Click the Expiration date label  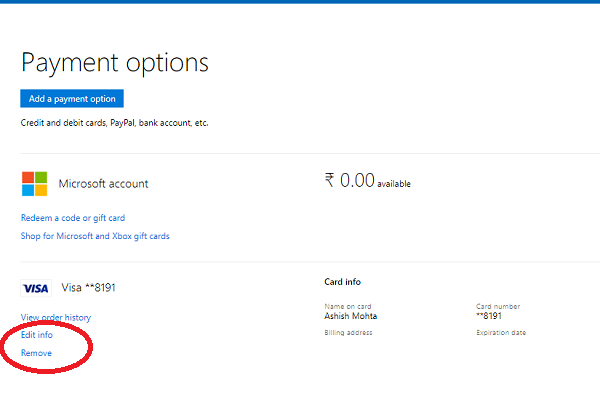click(501, 333)
